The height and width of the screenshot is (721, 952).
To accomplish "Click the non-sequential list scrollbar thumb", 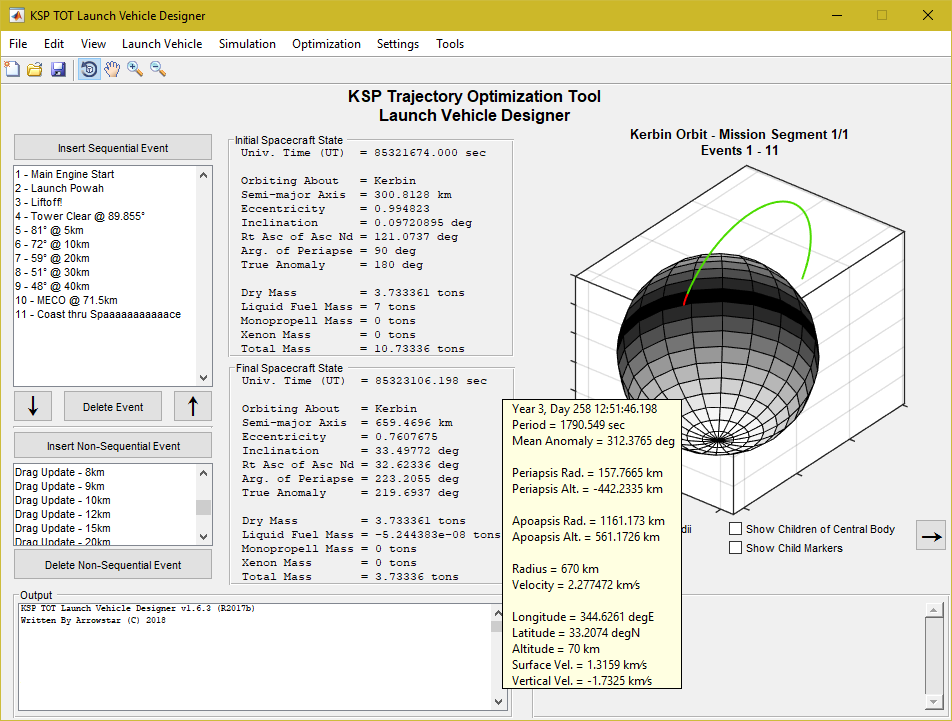I will (x=203, y=507).
